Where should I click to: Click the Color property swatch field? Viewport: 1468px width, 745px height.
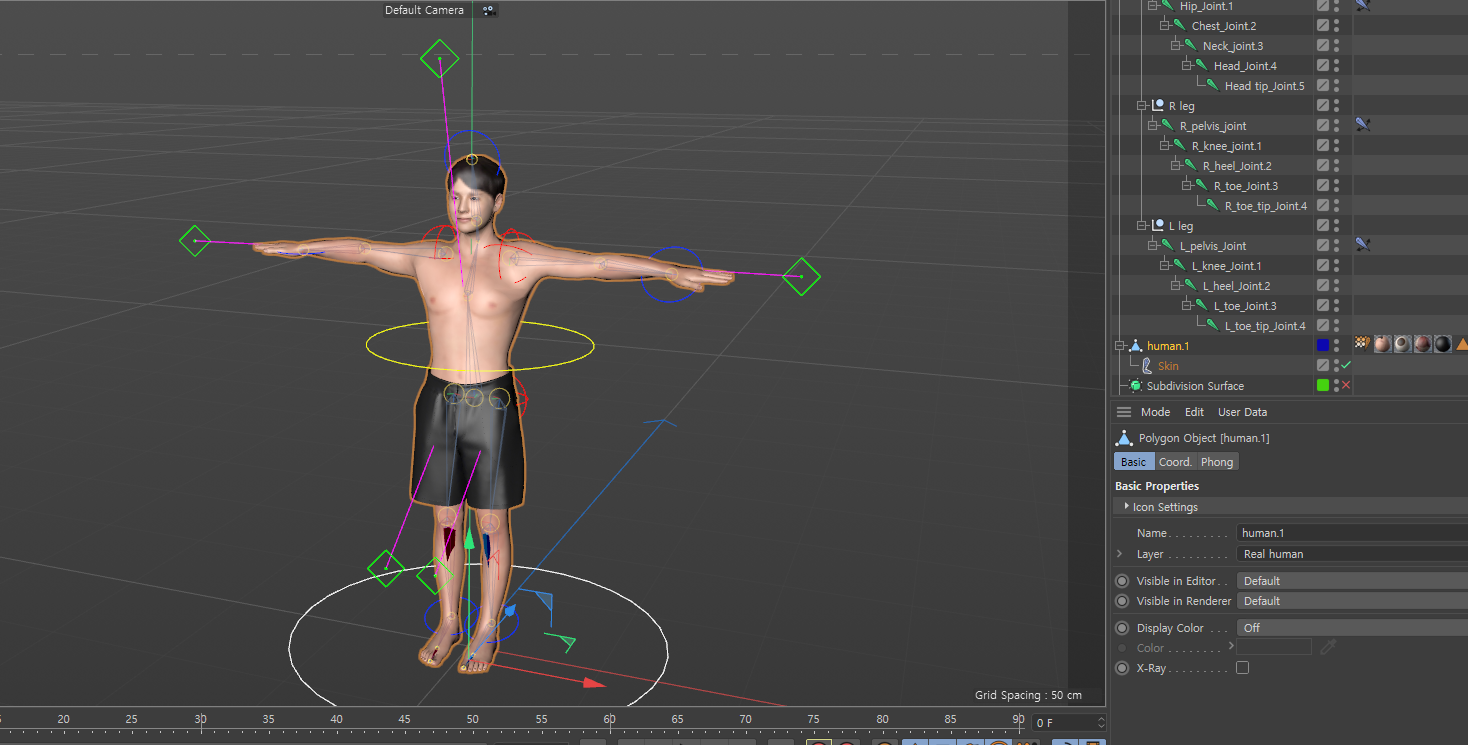[1274, 647]
